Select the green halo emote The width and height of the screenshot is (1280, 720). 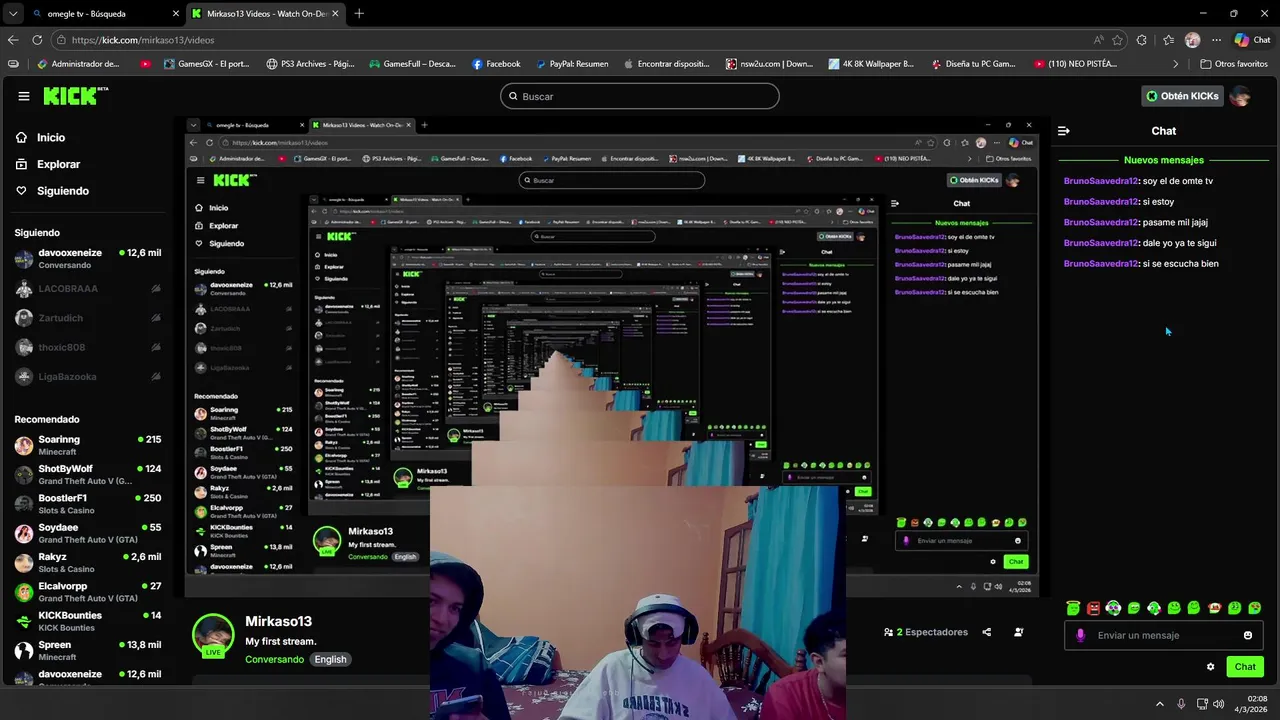[1073, 608]
